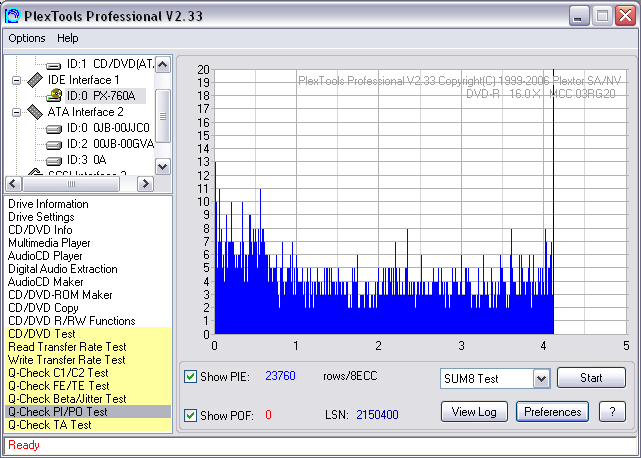Screen dimensions: 641x458
Task: Click the horizontal scroll left arrow
Action: coord(13,184)
